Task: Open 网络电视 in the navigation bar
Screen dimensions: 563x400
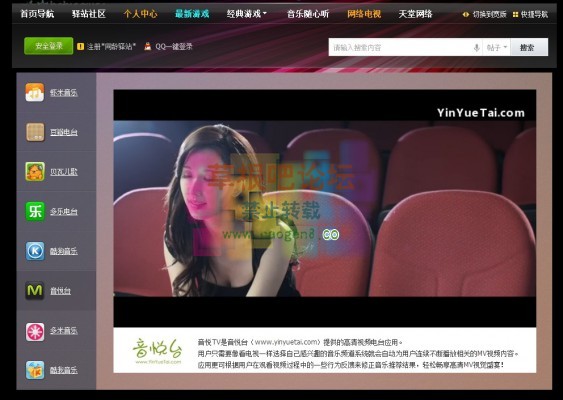Action: (x=364, y=14)
